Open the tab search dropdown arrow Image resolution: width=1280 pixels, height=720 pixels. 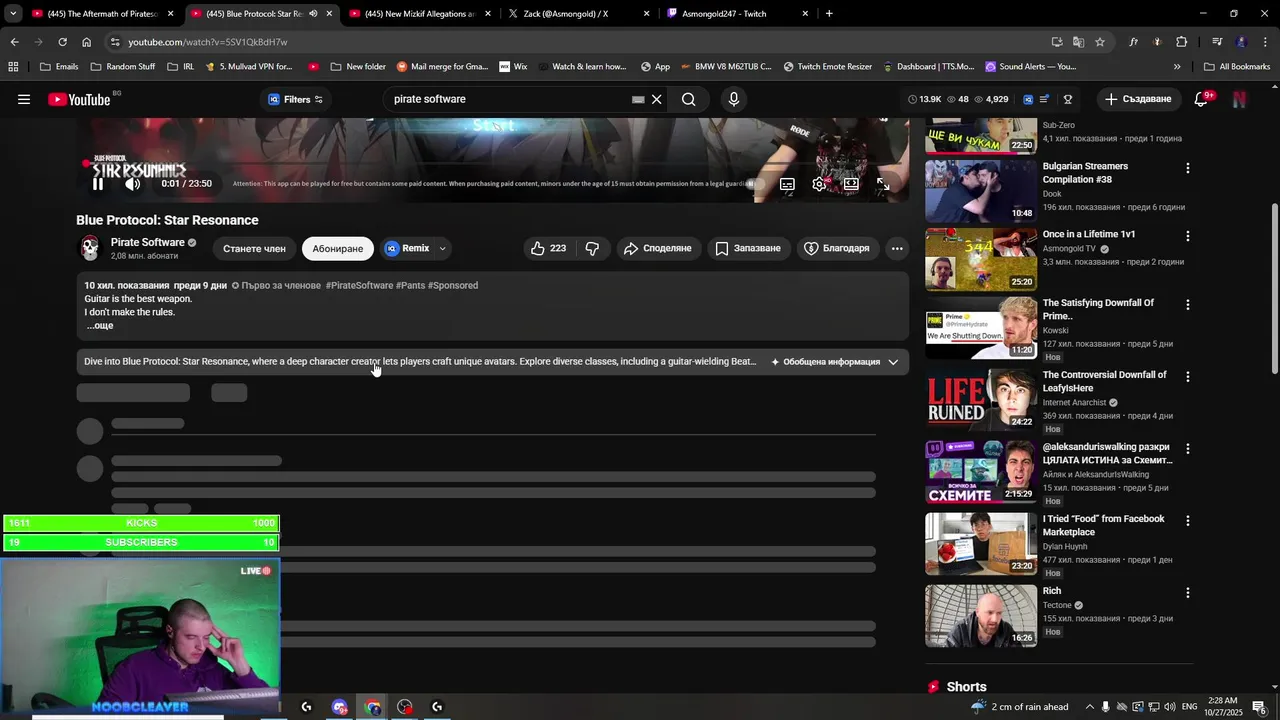(x=12, y=14)
